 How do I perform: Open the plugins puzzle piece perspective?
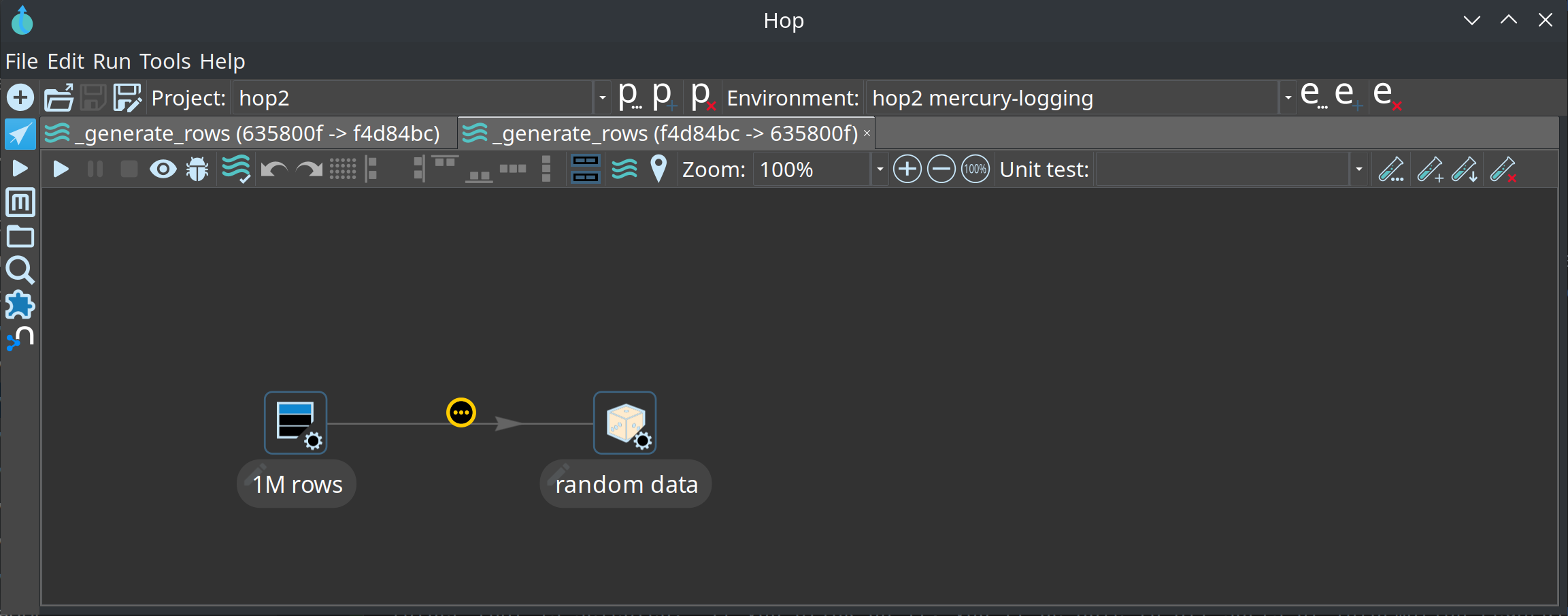tap(20, 305)
